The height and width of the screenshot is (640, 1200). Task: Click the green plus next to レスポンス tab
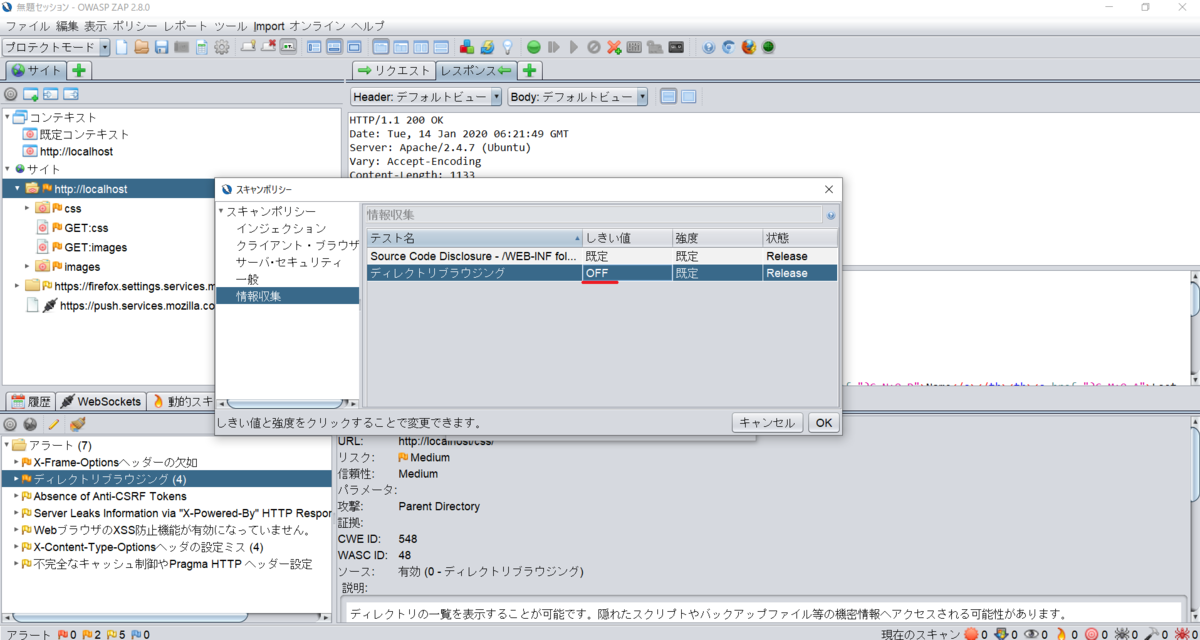(529, 70)
